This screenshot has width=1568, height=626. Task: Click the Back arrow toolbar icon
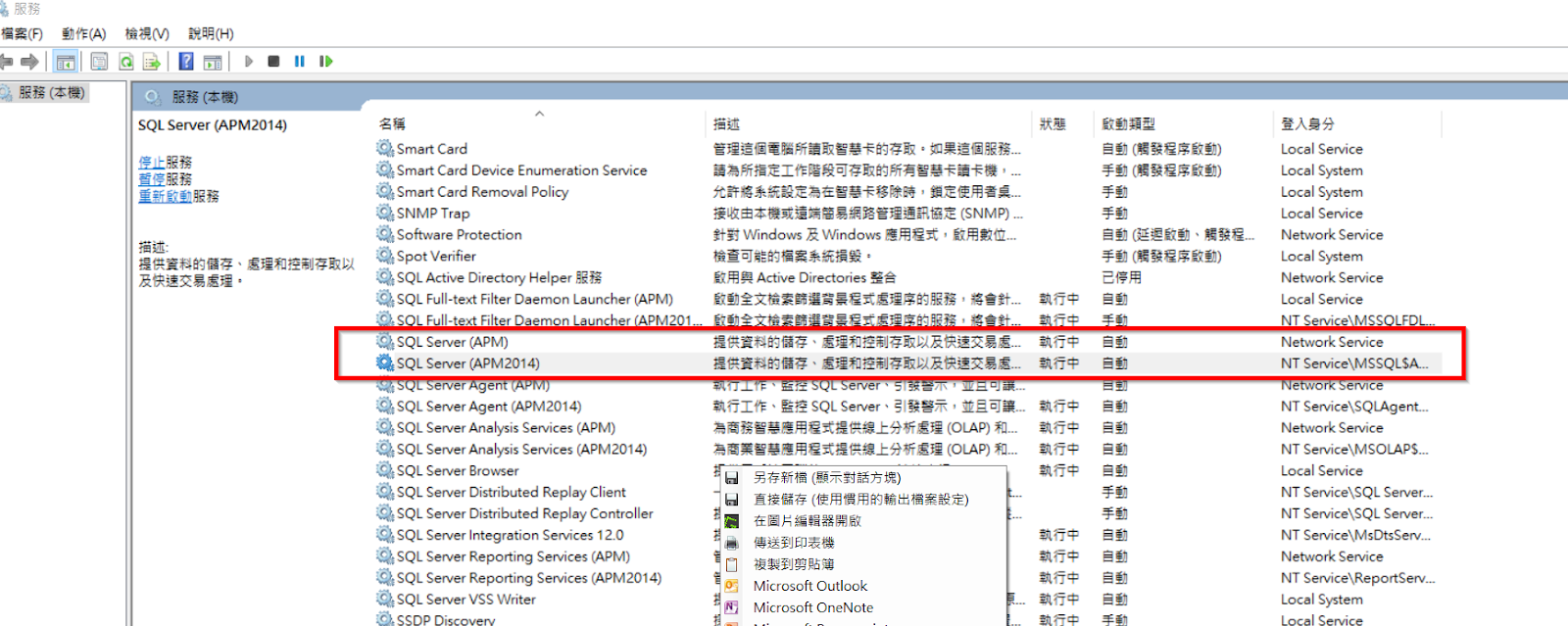click(x=7, y=62)
